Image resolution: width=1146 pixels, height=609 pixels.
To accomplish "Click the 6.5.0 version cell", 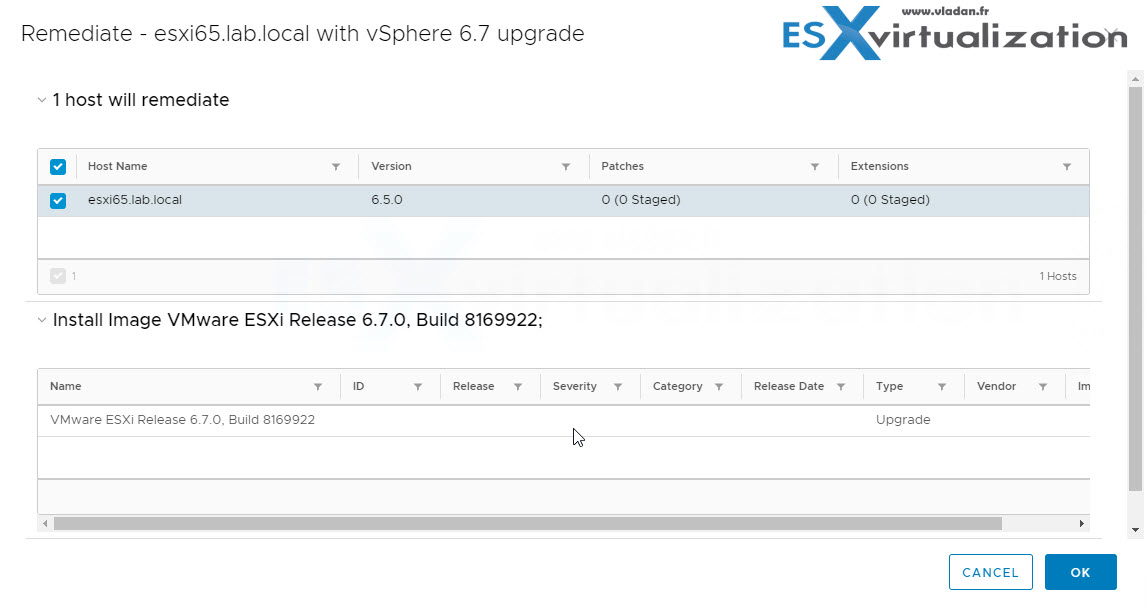I will 387,200.
